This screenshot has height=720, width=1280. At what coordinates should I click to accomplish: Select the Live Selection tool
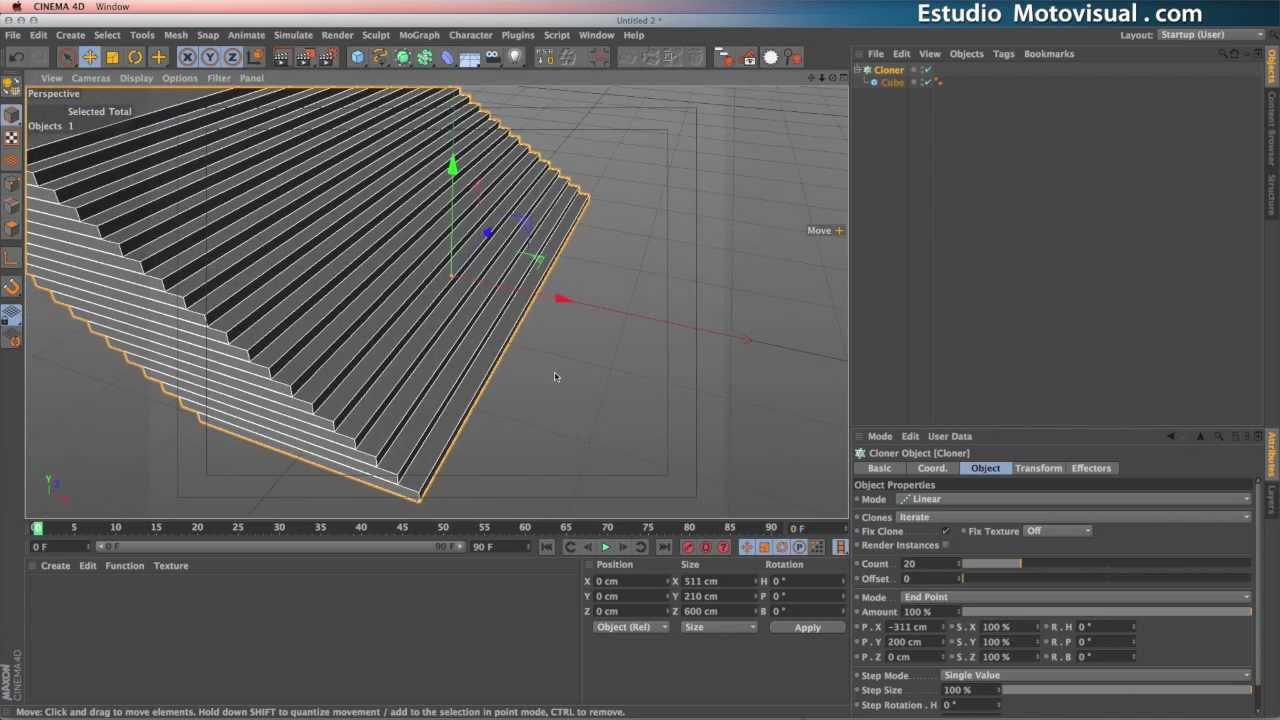(66, 57)
